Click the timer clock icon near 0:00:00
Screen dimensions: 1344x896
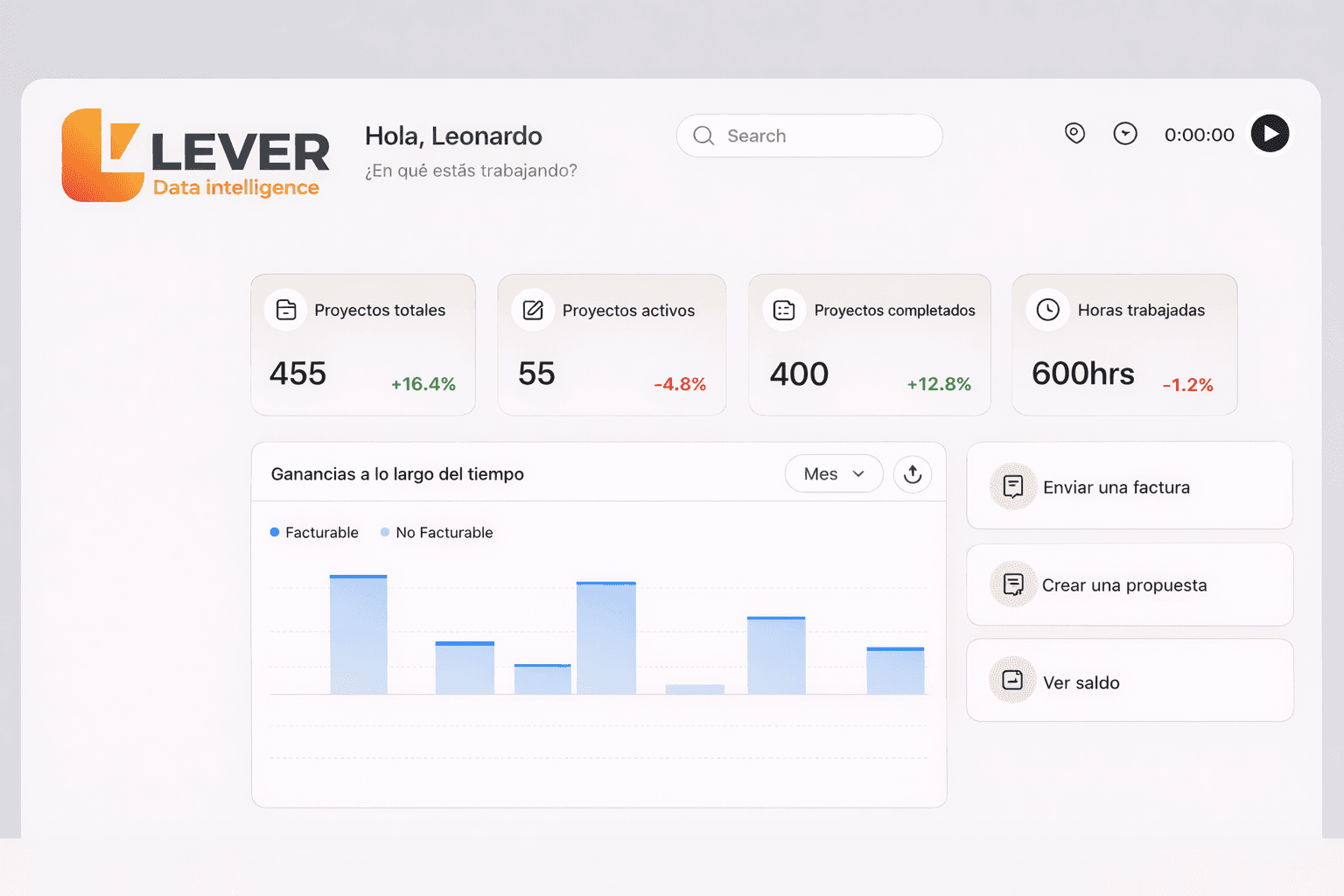[x=1125, y=134]
